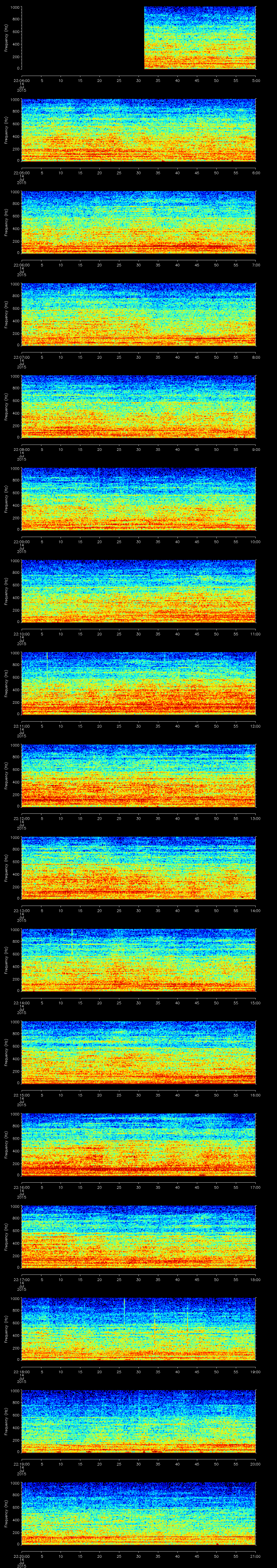Select the spectrogram panel starting at 22:09:00

pyautogui.click(x=139, y=499)
